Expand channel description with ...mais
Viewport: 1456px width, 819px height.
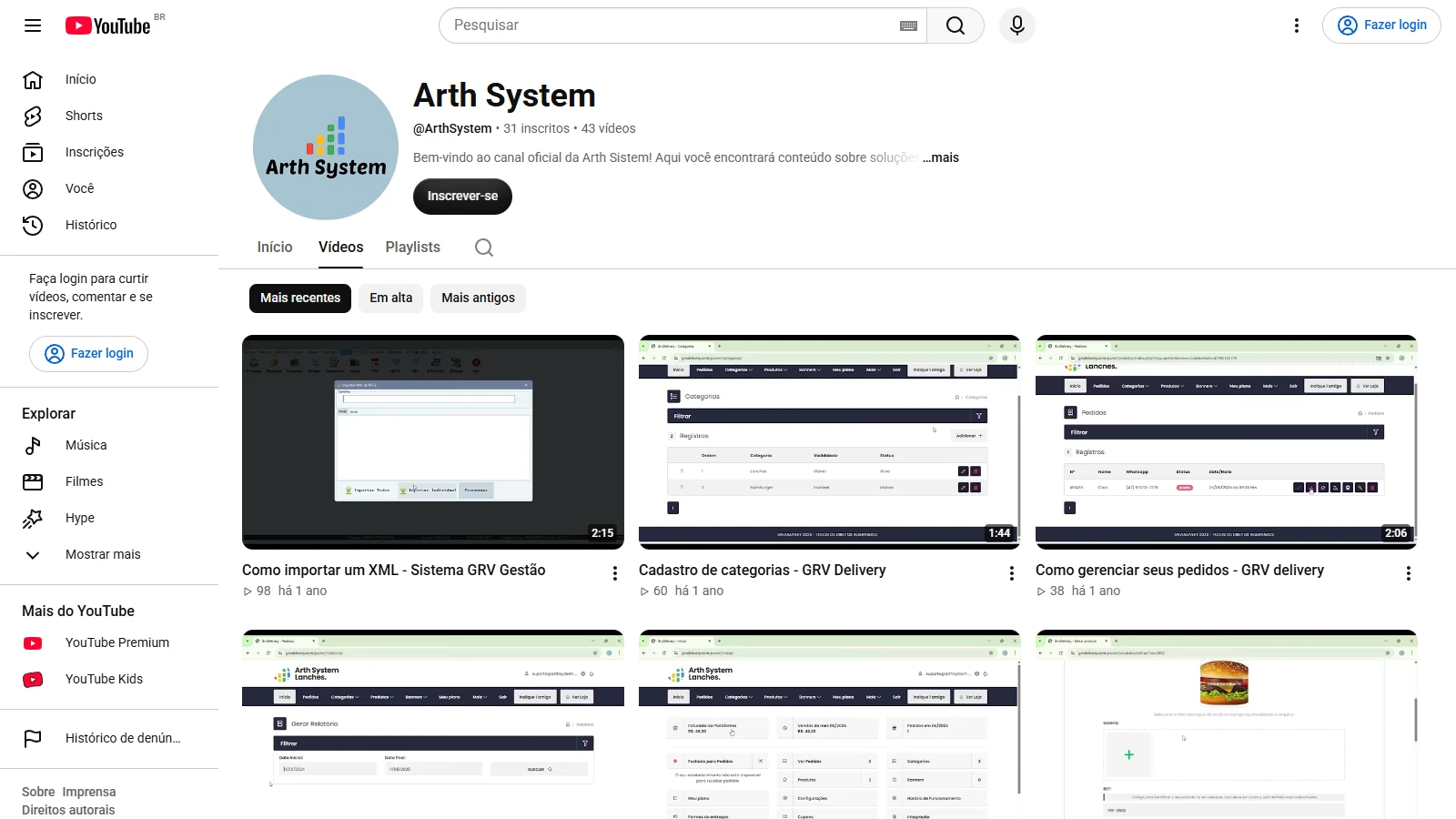(x=941, y=157)
